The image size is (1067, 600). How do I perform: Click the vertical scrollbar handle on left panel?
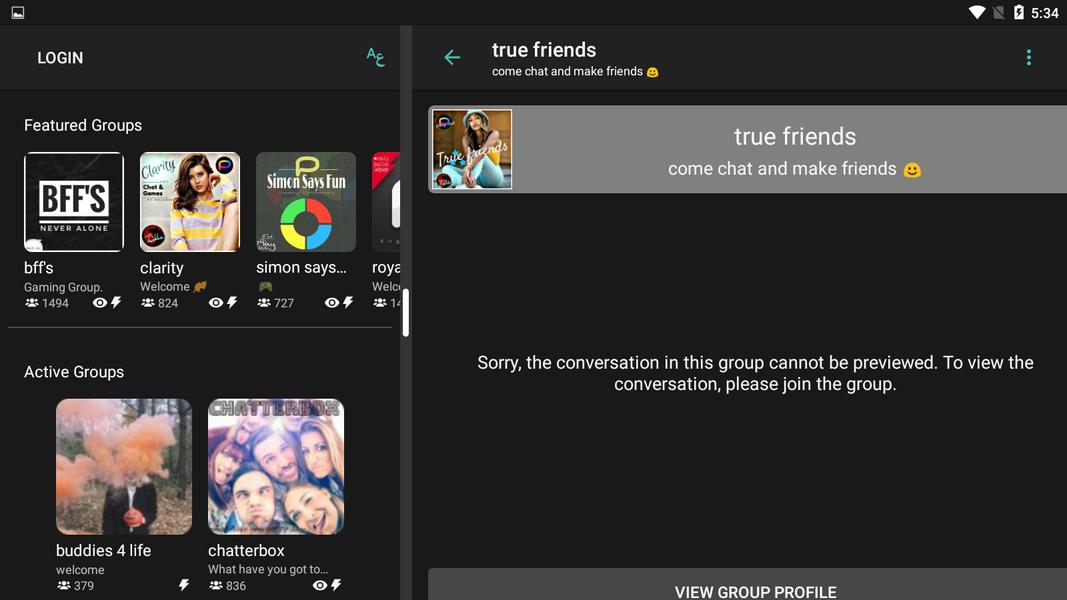point(405,313)
